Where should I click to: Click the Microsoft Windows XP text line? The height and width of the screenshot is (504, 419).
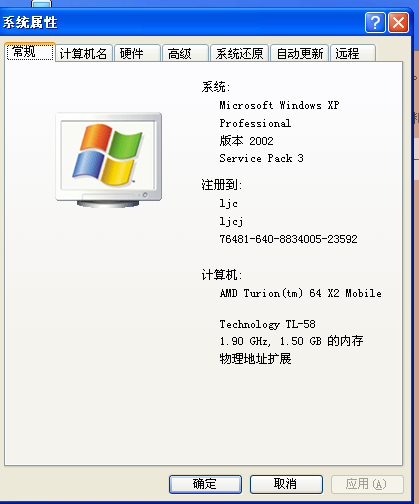pyautogui.click(x=279, y=105)
